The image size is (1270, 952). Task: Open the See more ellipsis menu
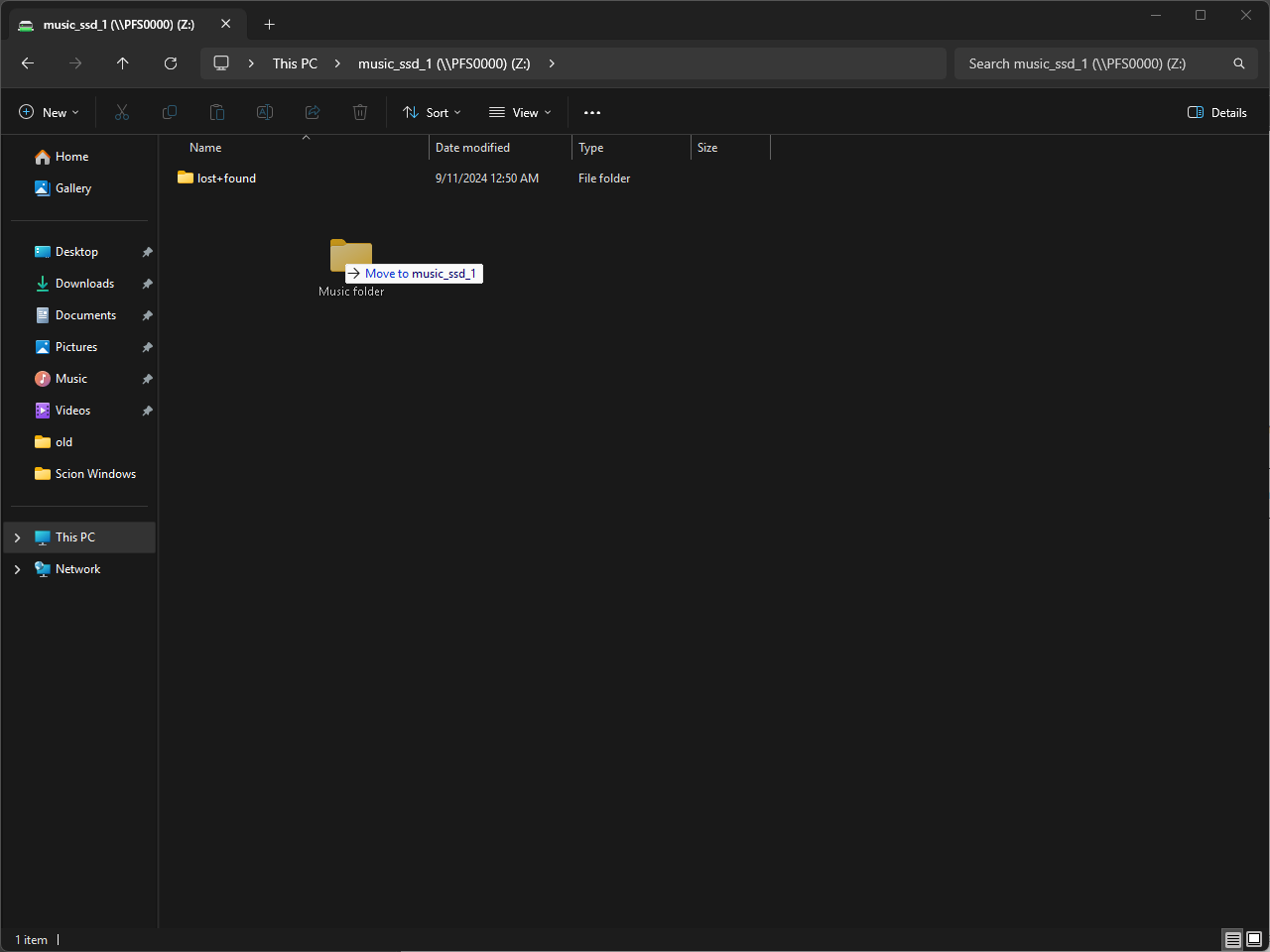[x=592, y=112]
